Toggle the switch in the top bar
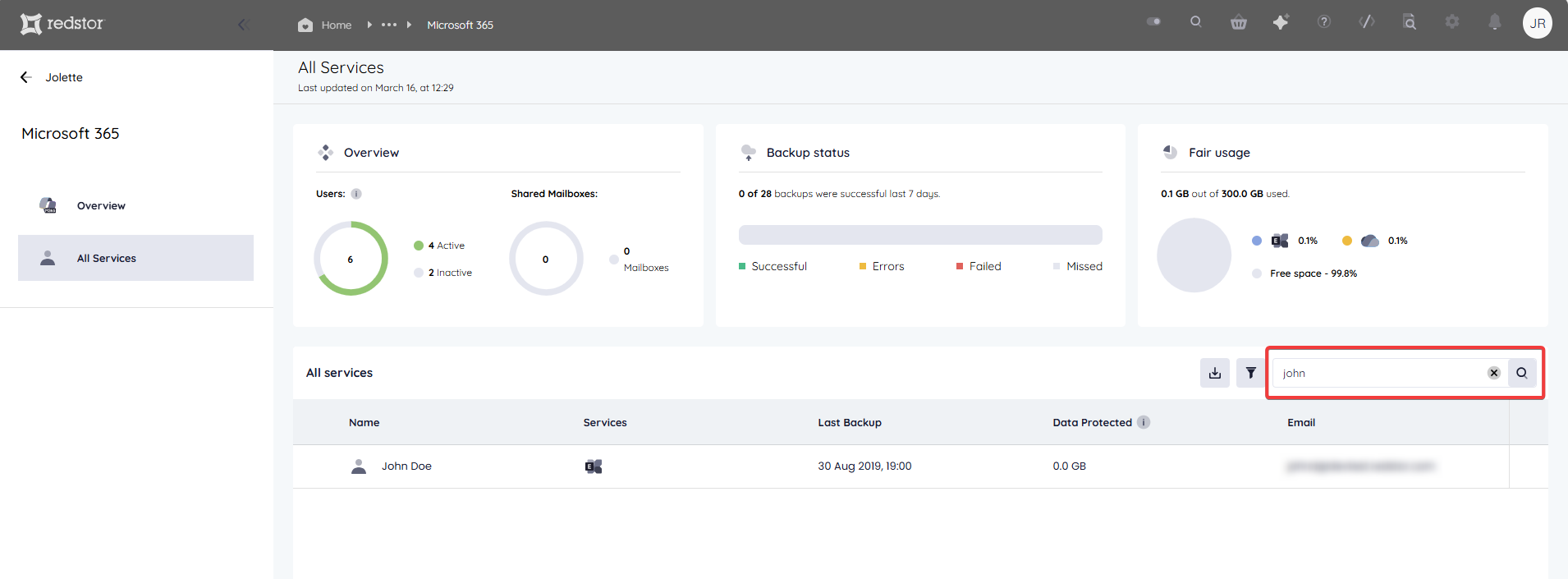Screen dimensions: 1568x579 [1154, 22]
